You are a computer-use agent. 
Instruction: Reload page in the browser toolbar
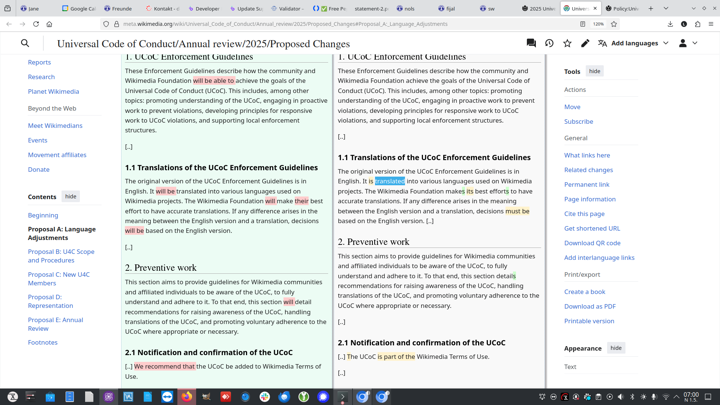click(x=36, y=24)
